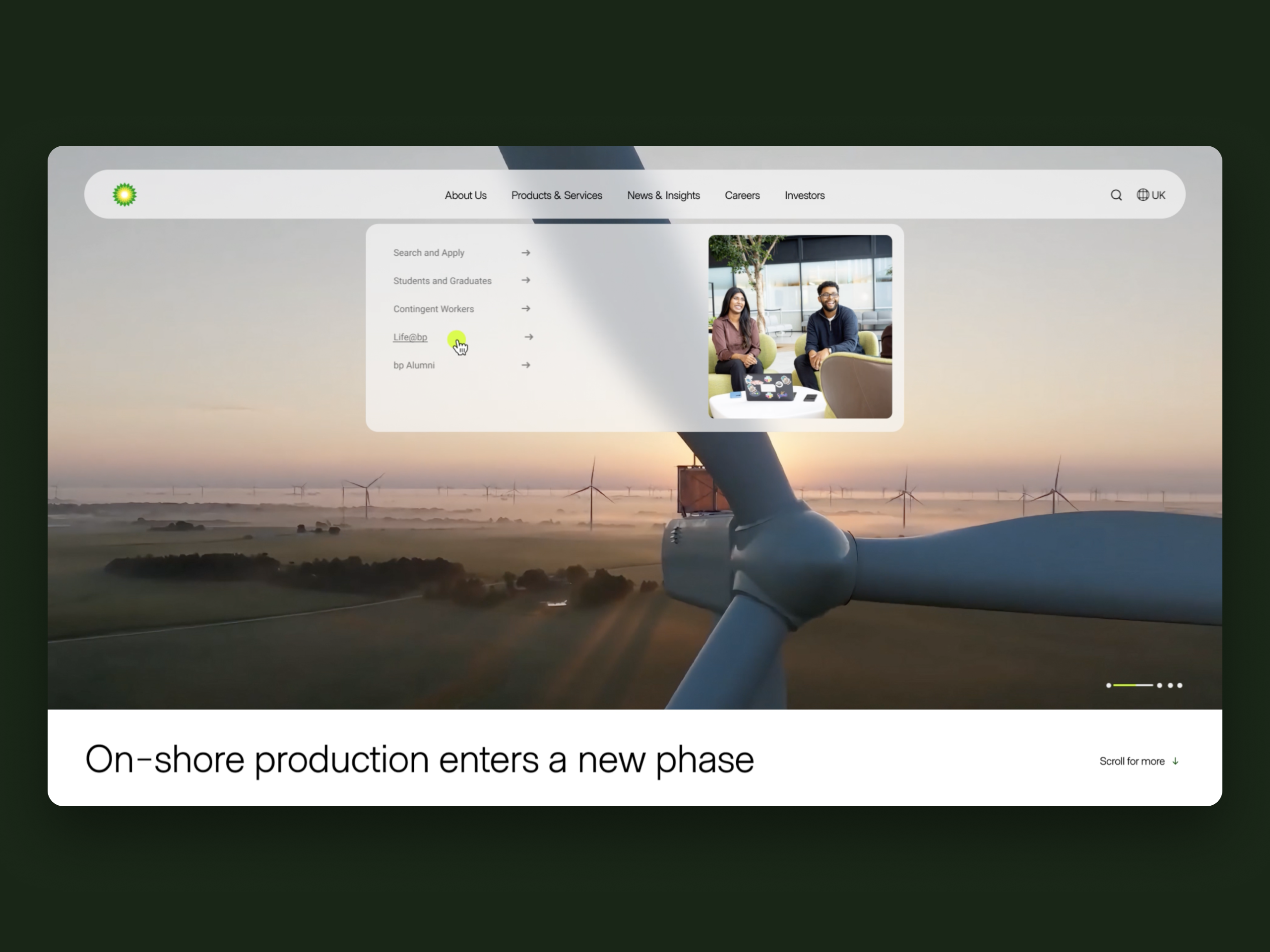Open the search magnifier icon

point(1116,195)
